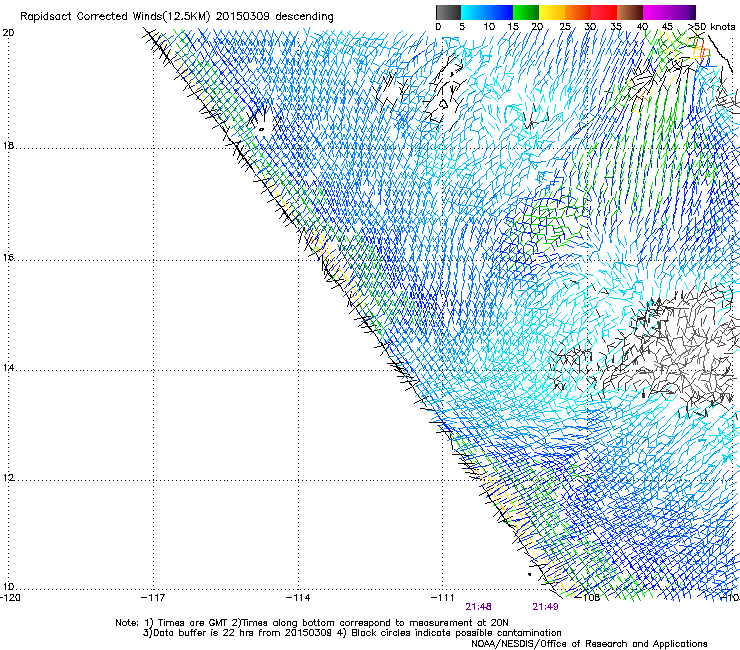
Task: Click the cyan 5-10 knots legend color
Action: pyautogui.click(x=474, y=12)
